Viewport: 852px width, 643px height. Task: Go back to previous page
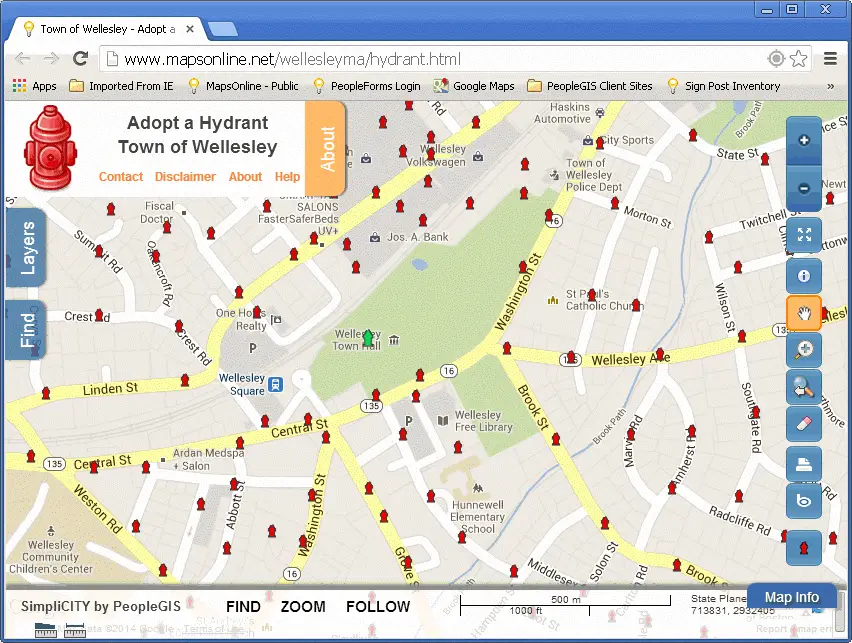(x=23, y=59)
